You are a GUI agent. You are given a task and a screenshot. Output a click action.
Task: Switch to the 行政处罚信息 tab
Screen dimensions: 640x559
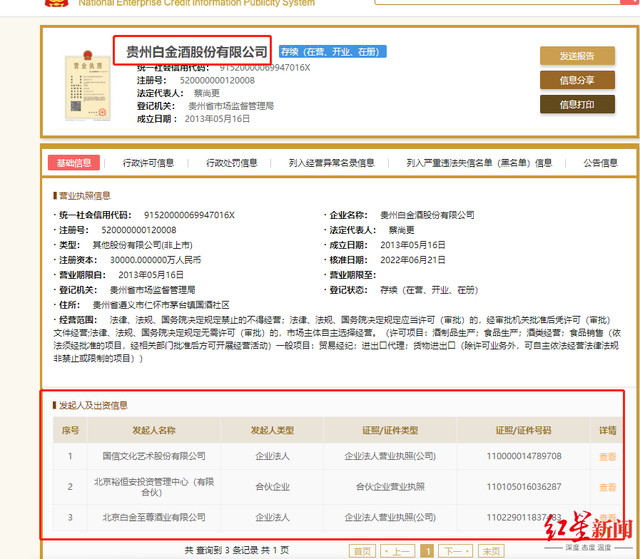pos(231,163)
